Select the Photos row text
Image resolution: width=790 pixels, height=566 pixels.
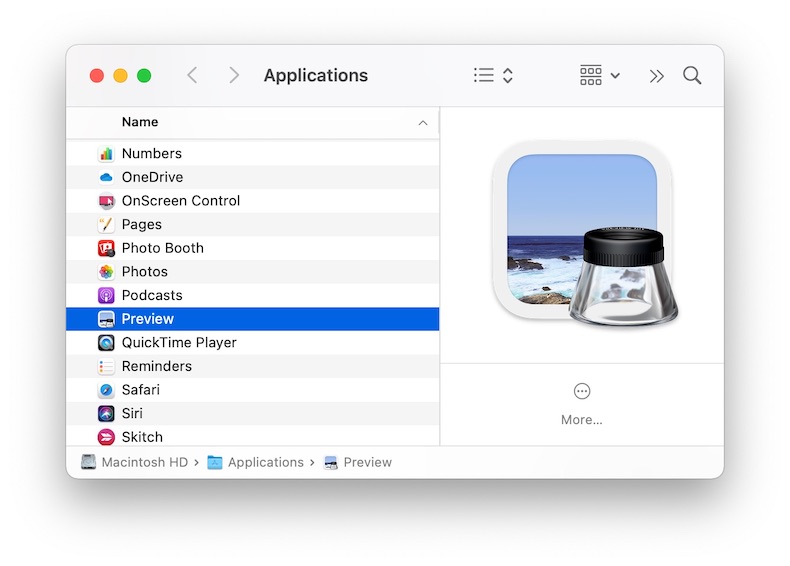tap(145, 272)
